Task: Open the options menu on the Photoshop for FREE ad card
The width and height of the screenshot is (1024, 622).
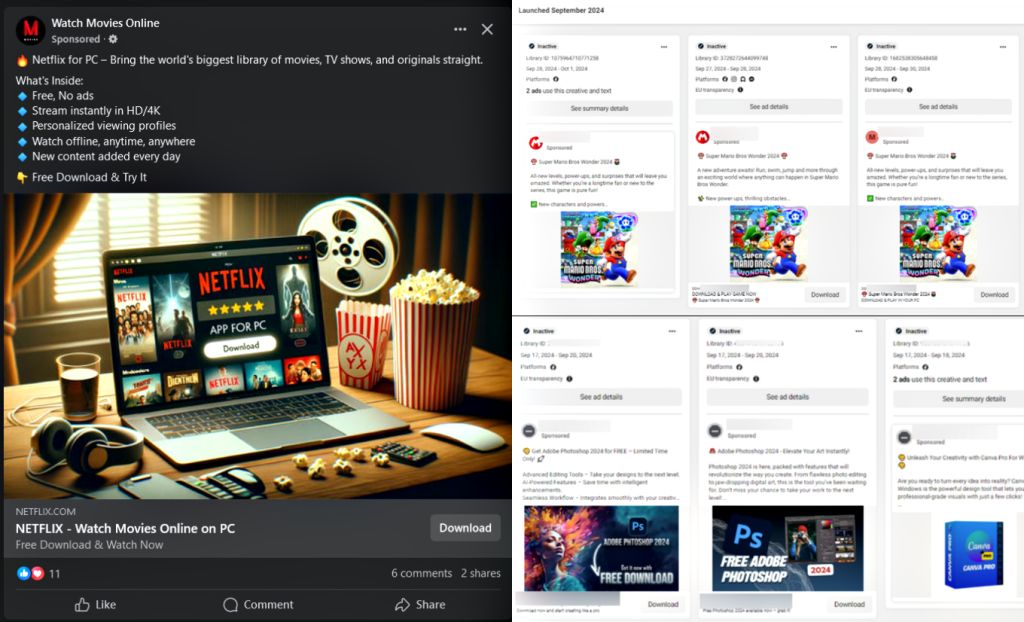Action: click(x=672, y=331)
